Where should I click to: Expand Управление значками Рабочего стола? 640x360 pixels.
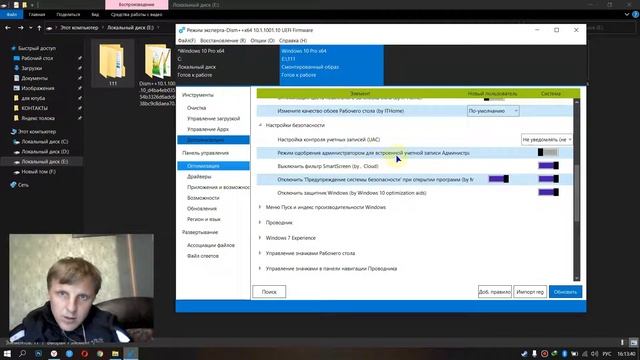[260, 253]
